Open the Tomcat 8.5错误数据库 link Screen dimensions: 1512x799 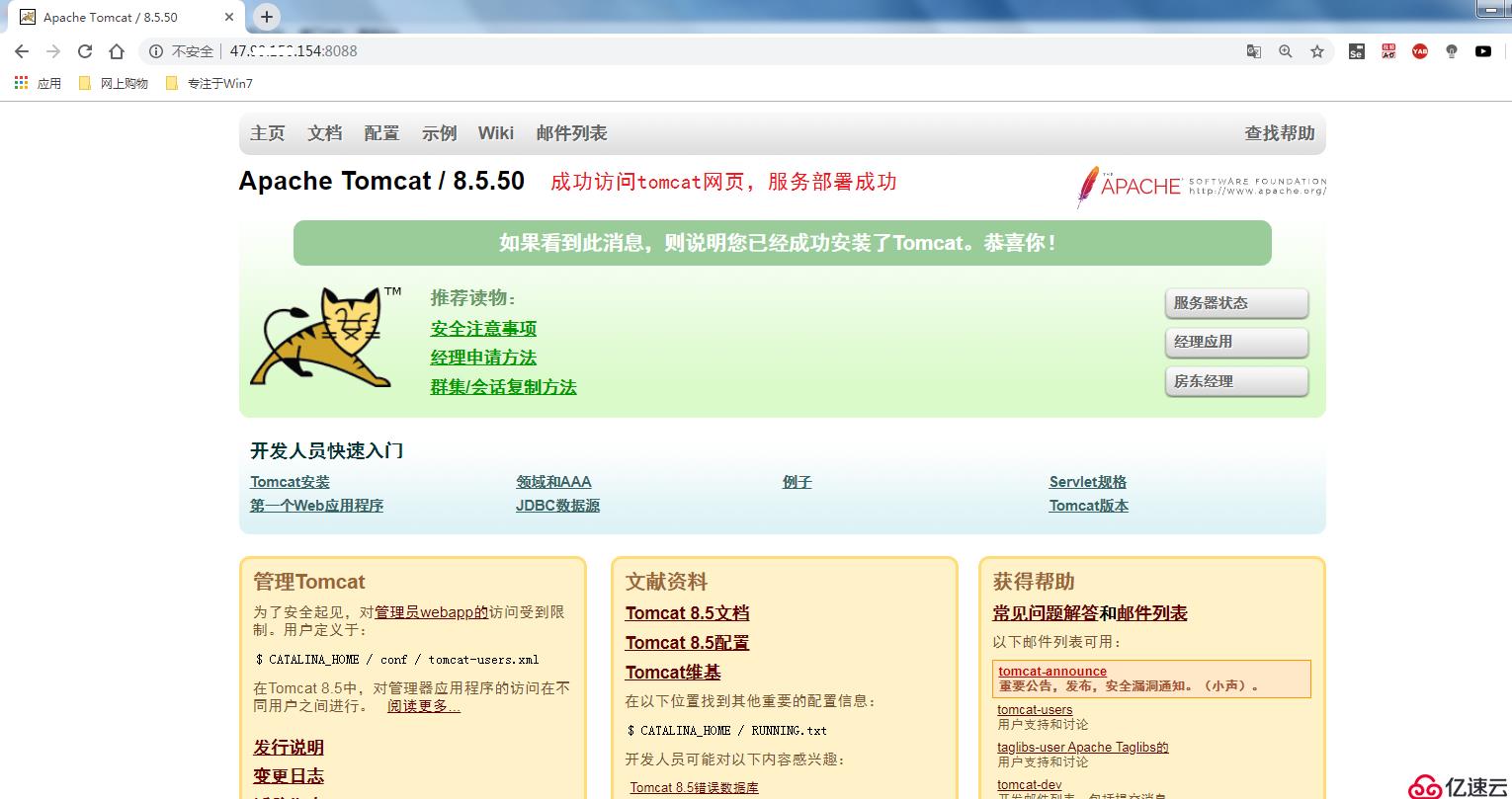click(695, 788)
